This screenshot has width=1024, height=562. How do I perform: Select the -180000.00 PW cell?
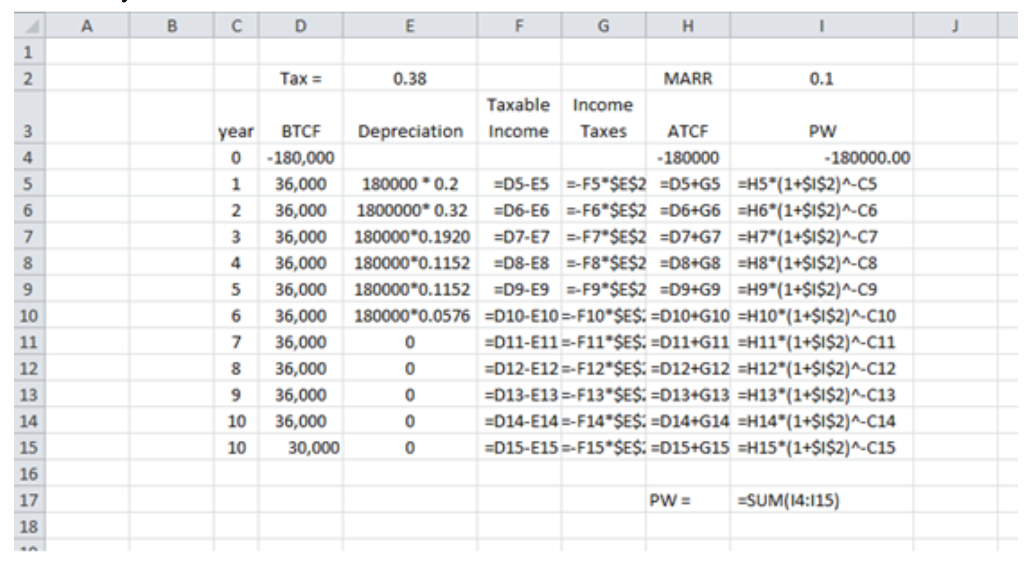[821, 157]
